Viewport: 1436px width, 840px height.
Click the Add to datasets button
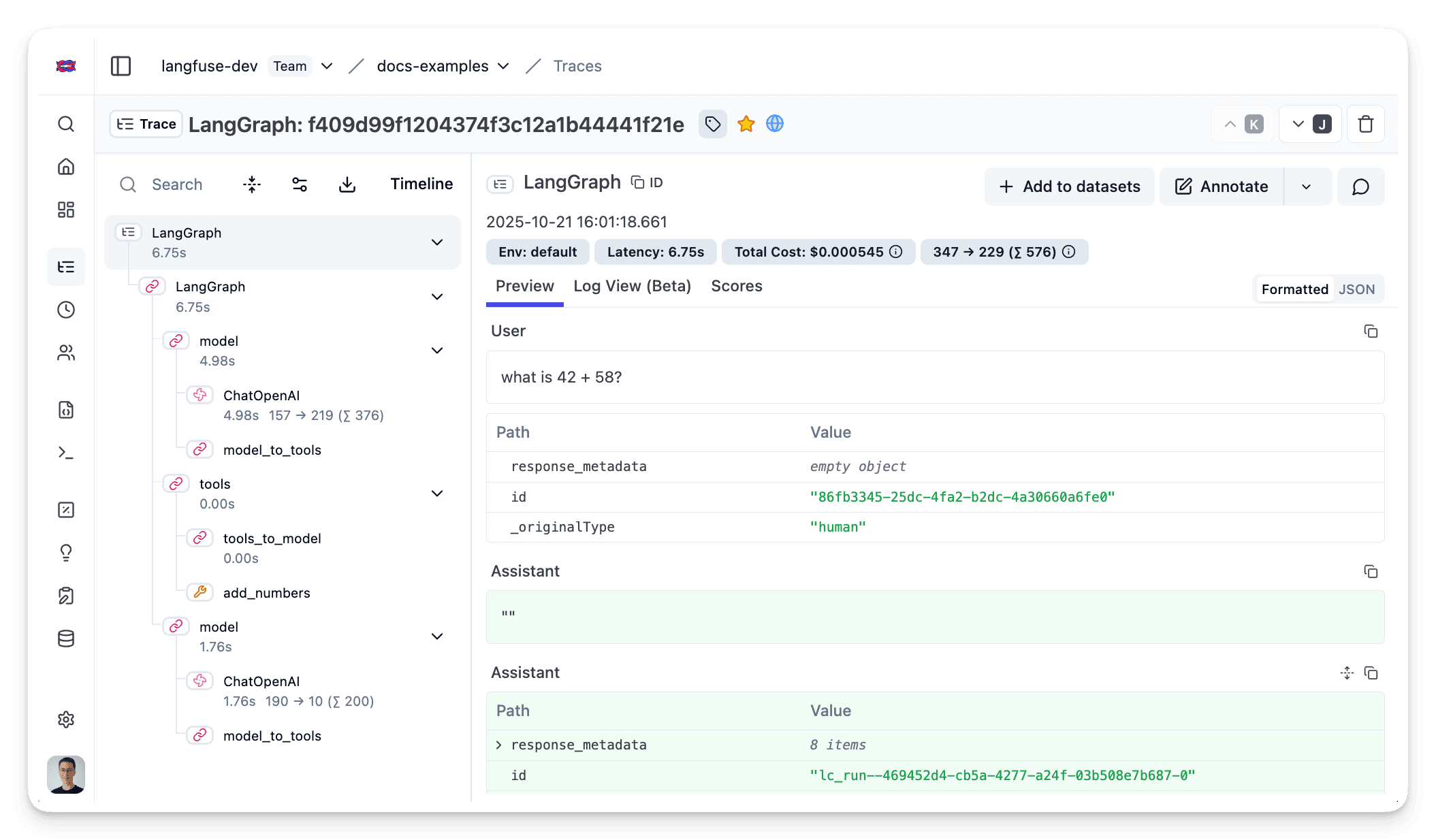[x=1069, y=187]
